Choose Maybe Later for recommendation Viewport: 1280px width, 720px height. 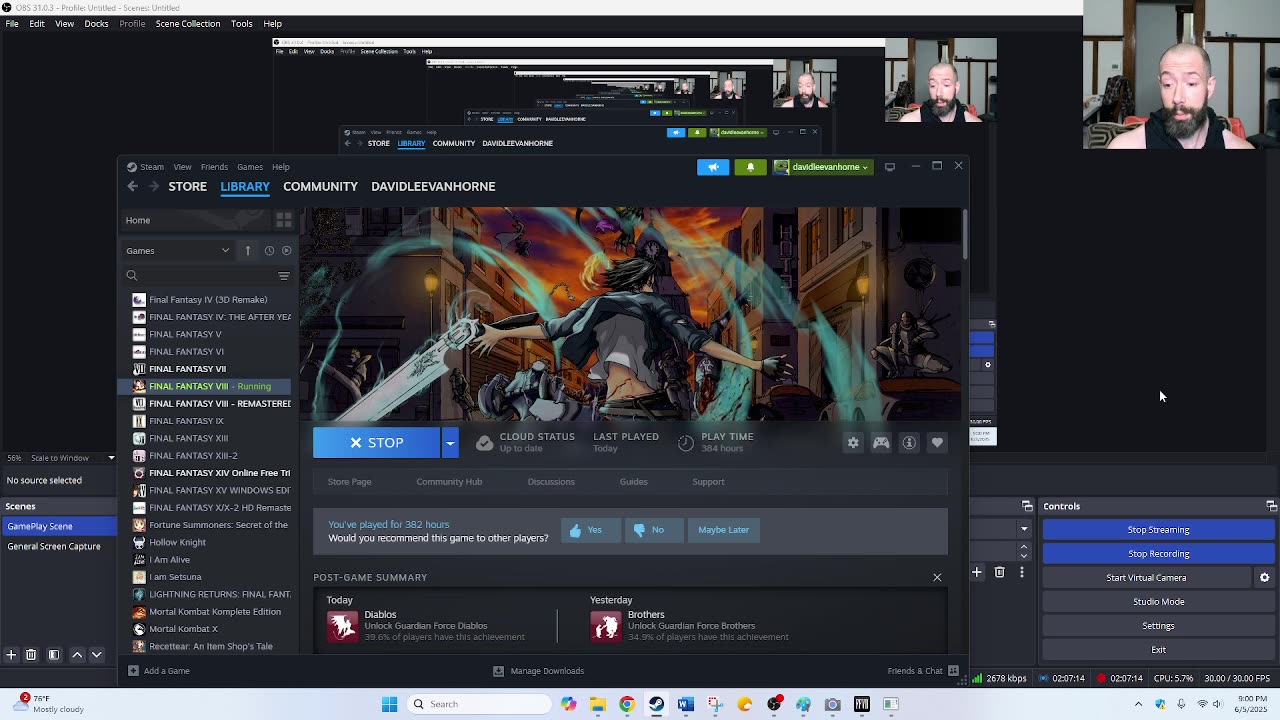(723, 530)
